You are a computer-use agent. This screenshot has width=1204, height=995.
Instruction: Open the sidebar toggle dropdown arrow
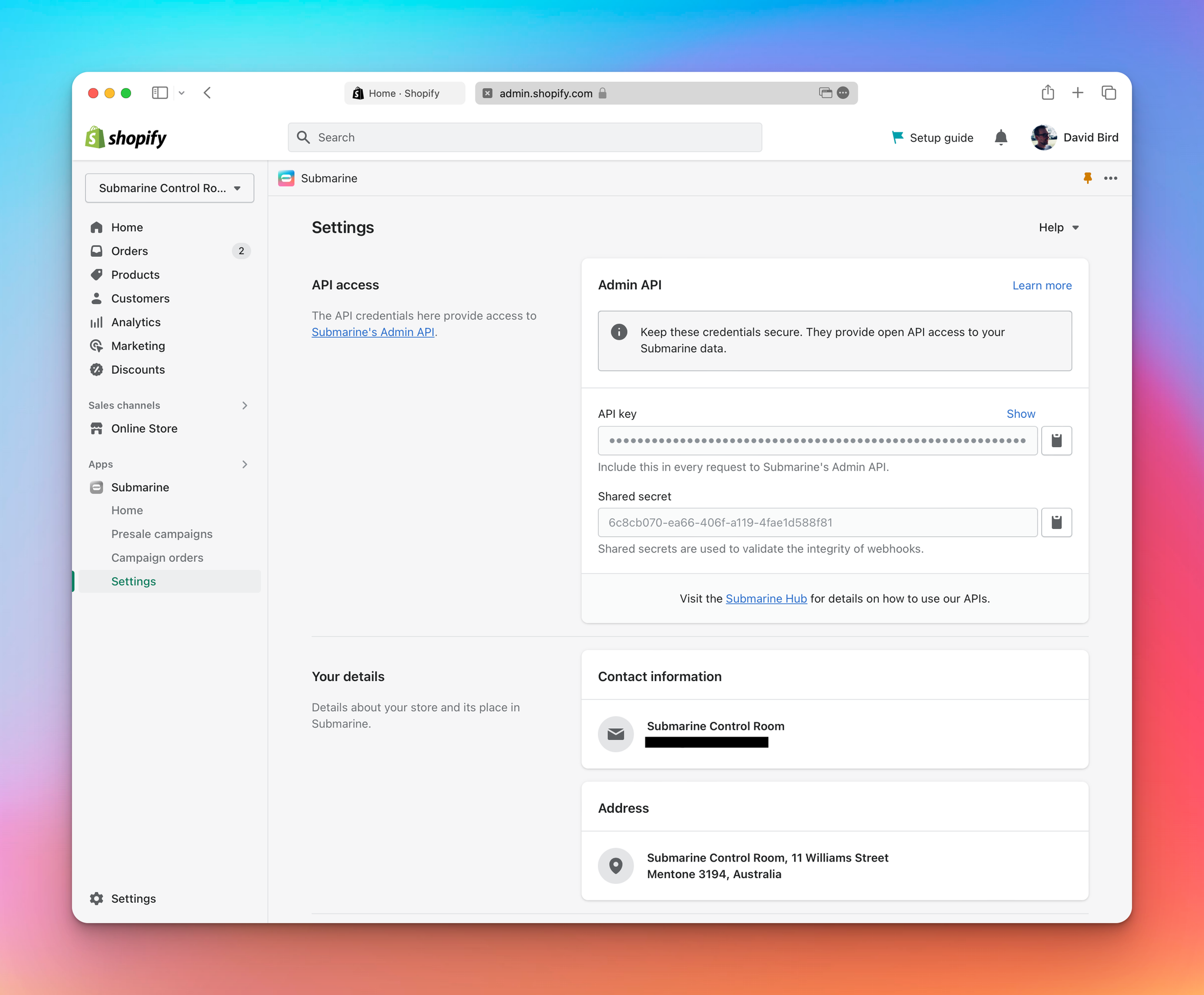[x=182, y=93]
